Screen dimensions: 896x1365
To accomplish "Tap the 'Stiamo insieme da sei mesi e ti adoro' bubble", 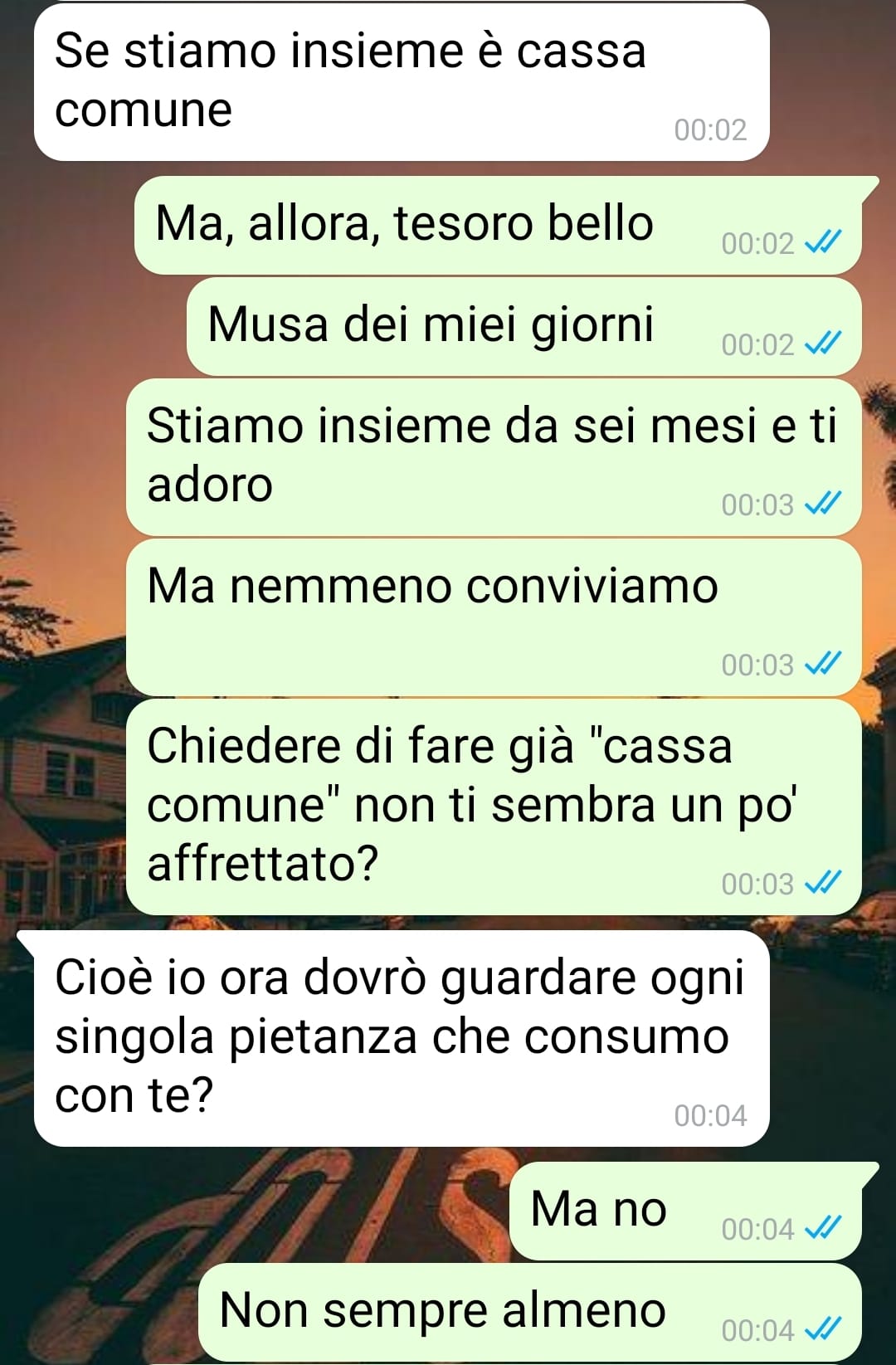I will tap(494, 457).
